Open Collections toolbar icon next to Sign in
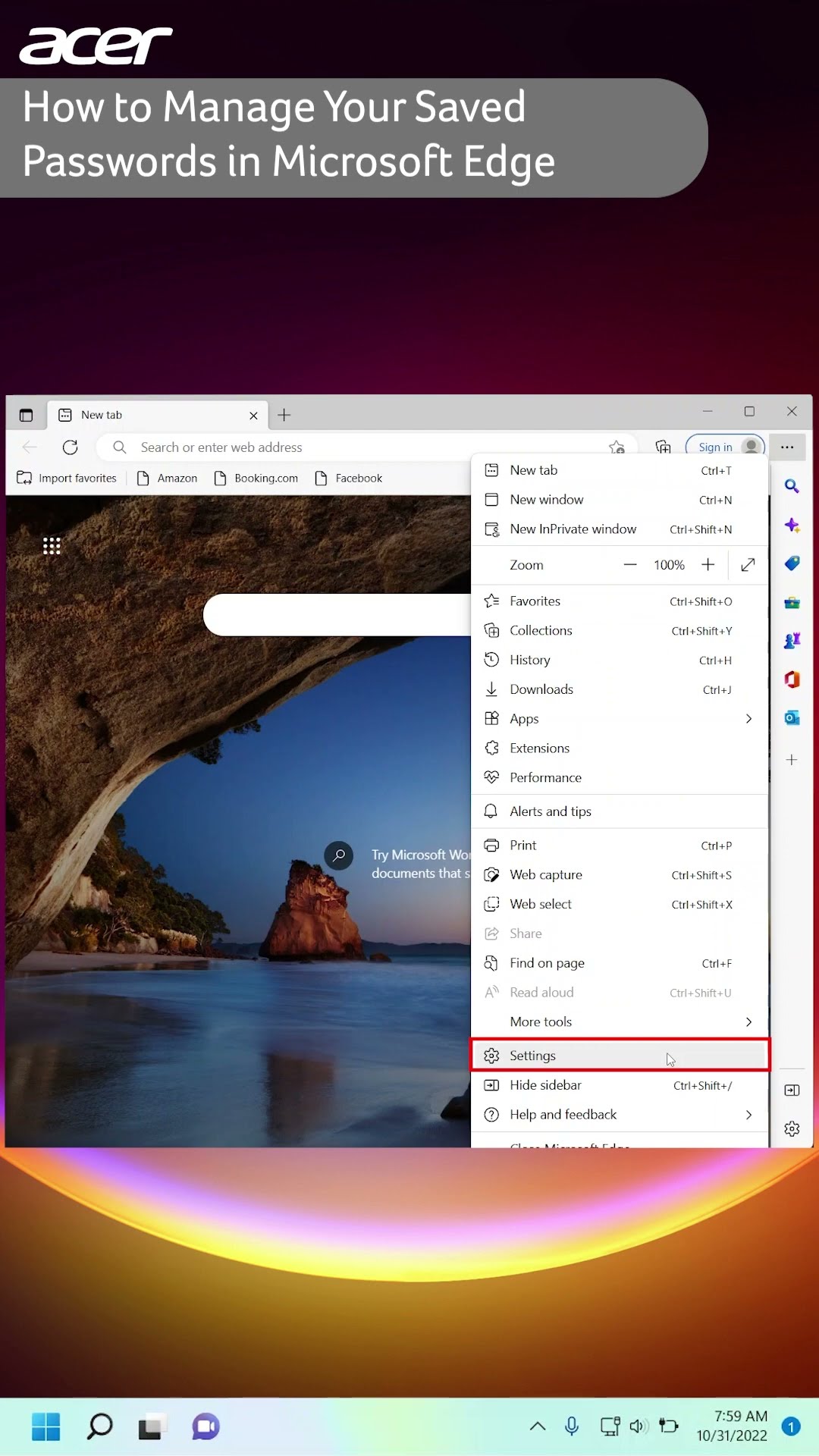The width and height of the screenshot is (819, 1456). click(664, 447)
